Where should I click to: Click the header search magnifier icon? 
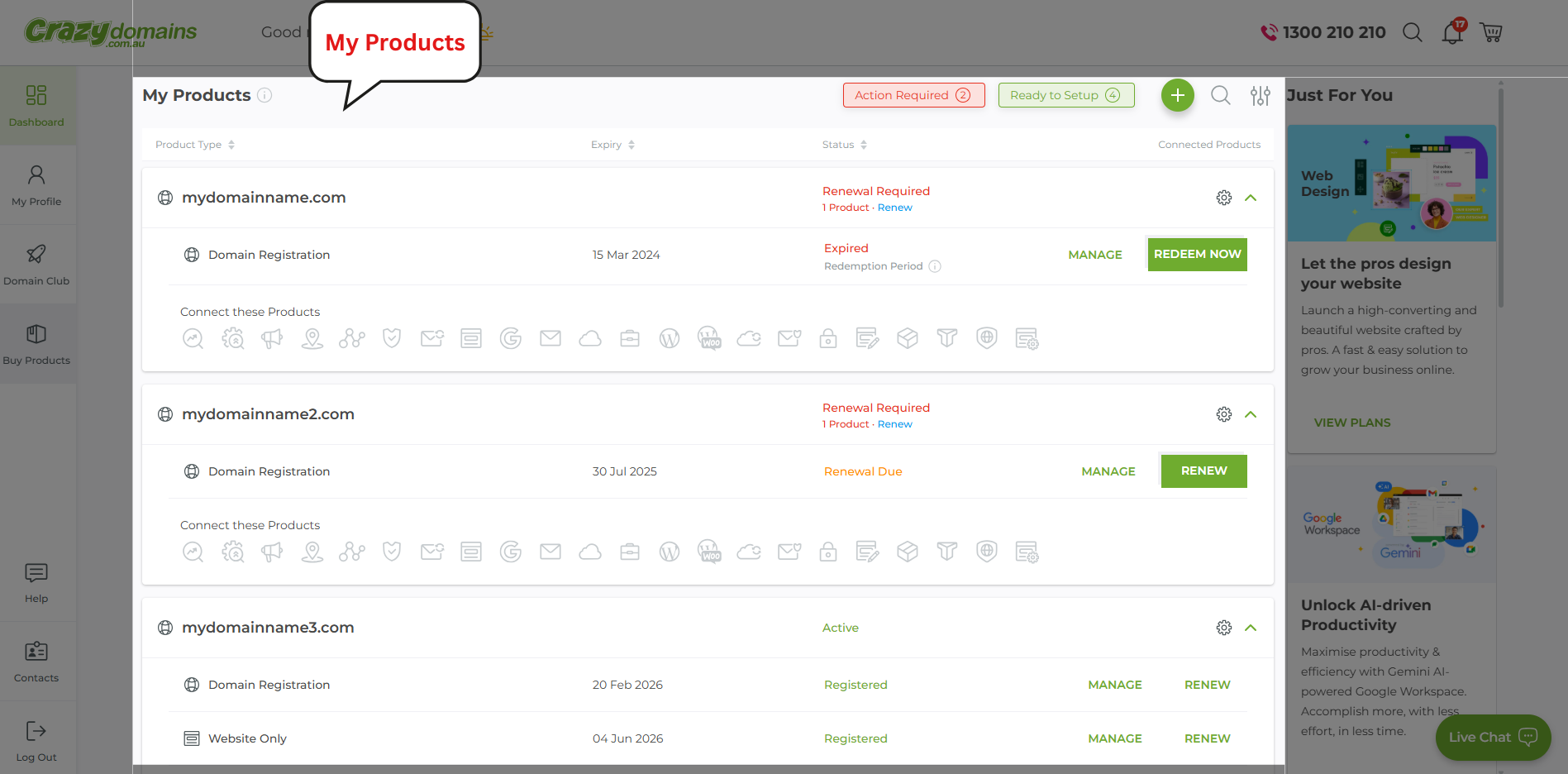[x=1413, y=32]
